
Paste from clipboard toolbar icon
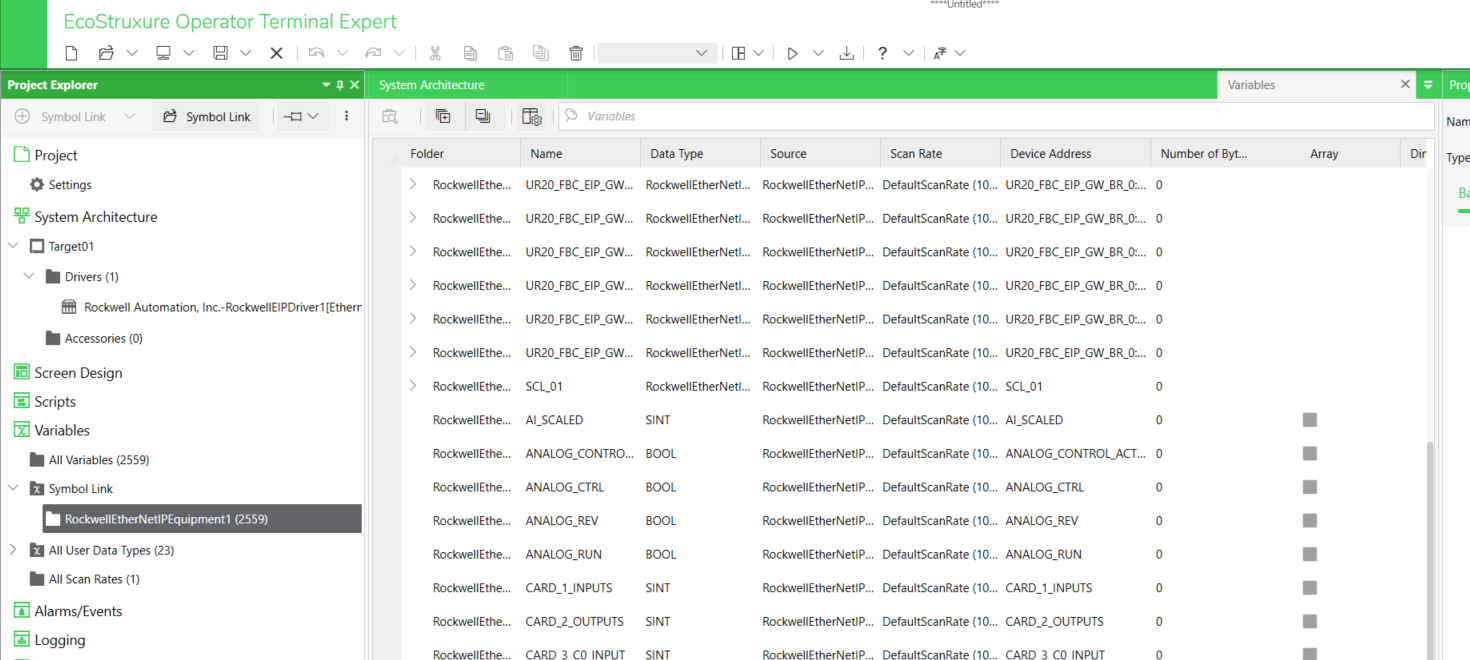505,53
